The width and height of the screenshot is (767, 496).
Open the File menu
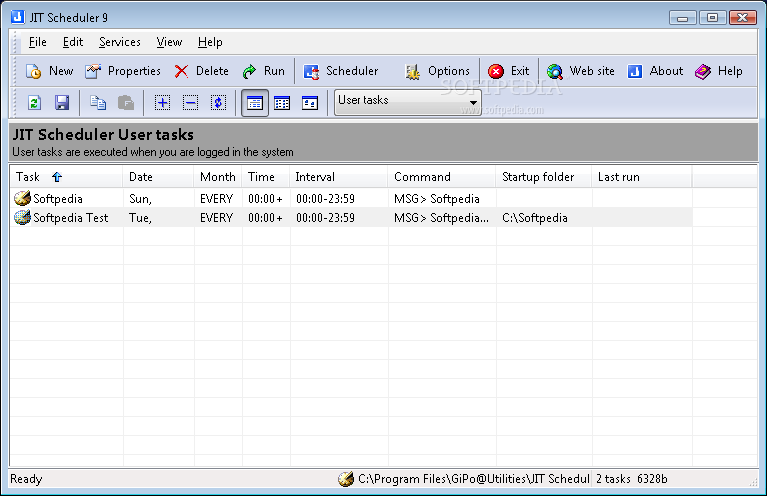(x=38, y=42)
